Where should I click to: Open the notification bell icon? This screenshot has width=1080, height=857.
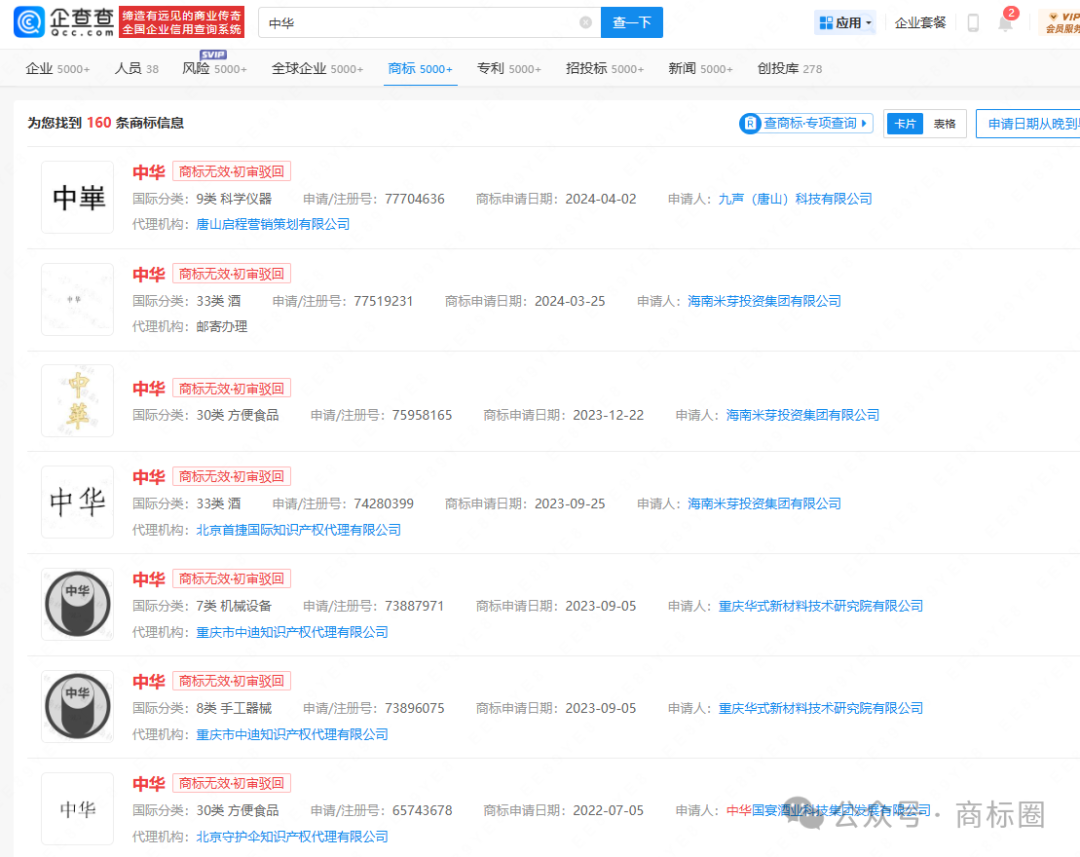coord(1006,23)
